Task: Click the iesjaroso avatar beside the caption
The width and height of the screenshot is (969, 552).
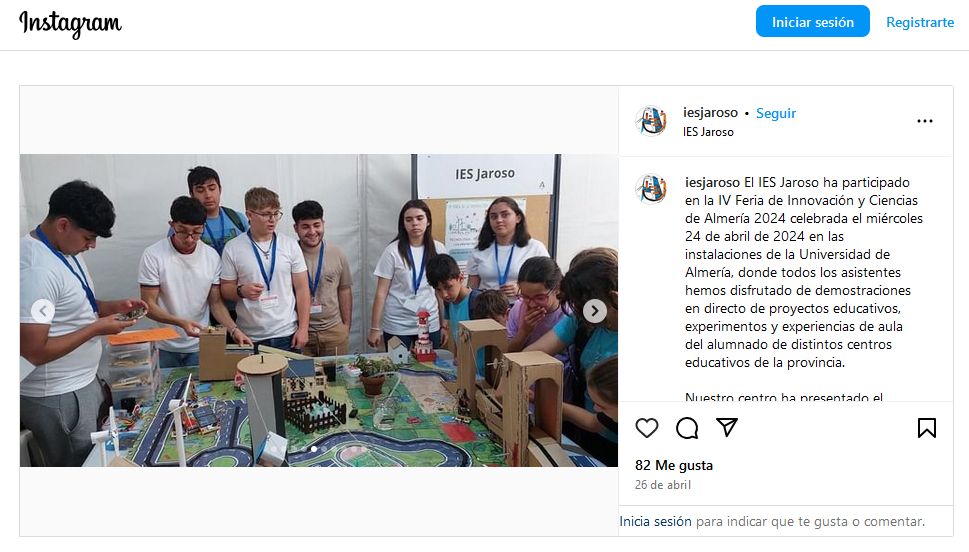Action: click(x=651, y=189)
